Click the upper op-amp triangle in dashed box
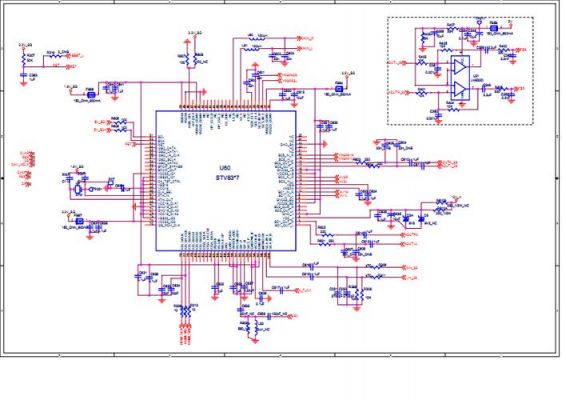 pos(460,67)
